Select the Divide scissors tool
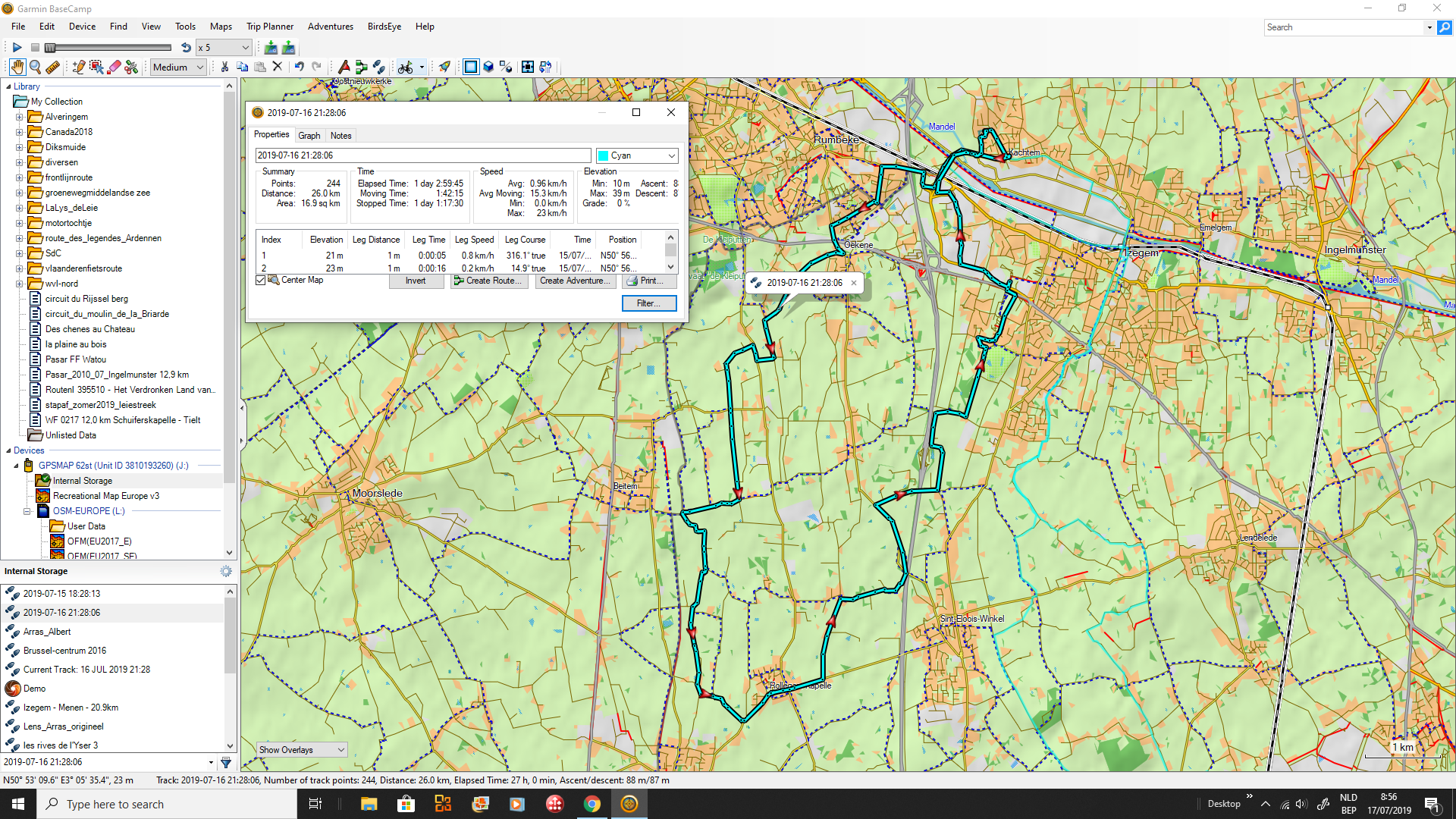Screen dimensions: 1456x819 pyautogui.click(x=132, y=67)
